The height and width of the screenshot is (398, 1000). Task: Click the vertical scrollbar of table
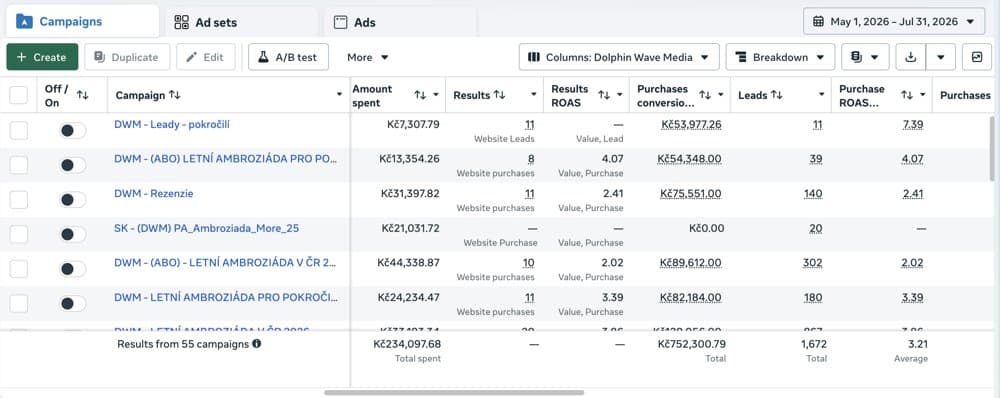point(991,148)
